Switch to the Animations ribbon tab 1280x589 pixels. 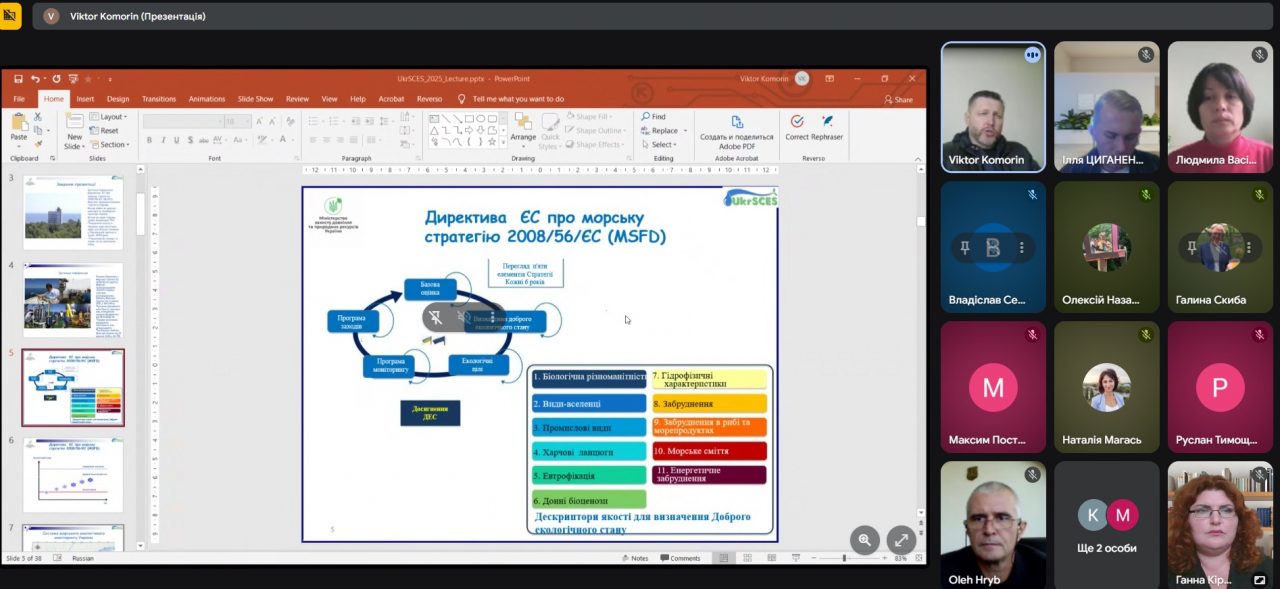[207, 99]
